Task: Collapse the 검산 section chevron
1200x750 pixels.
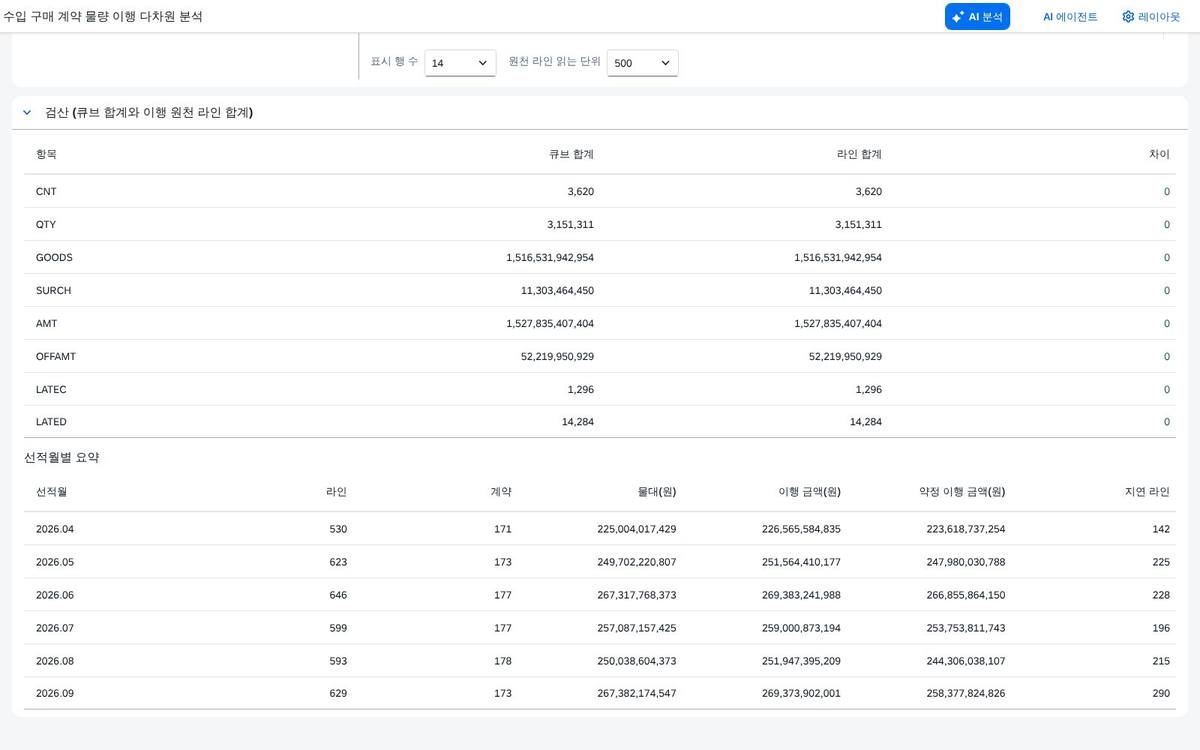Action: click(x=27, y=113)
